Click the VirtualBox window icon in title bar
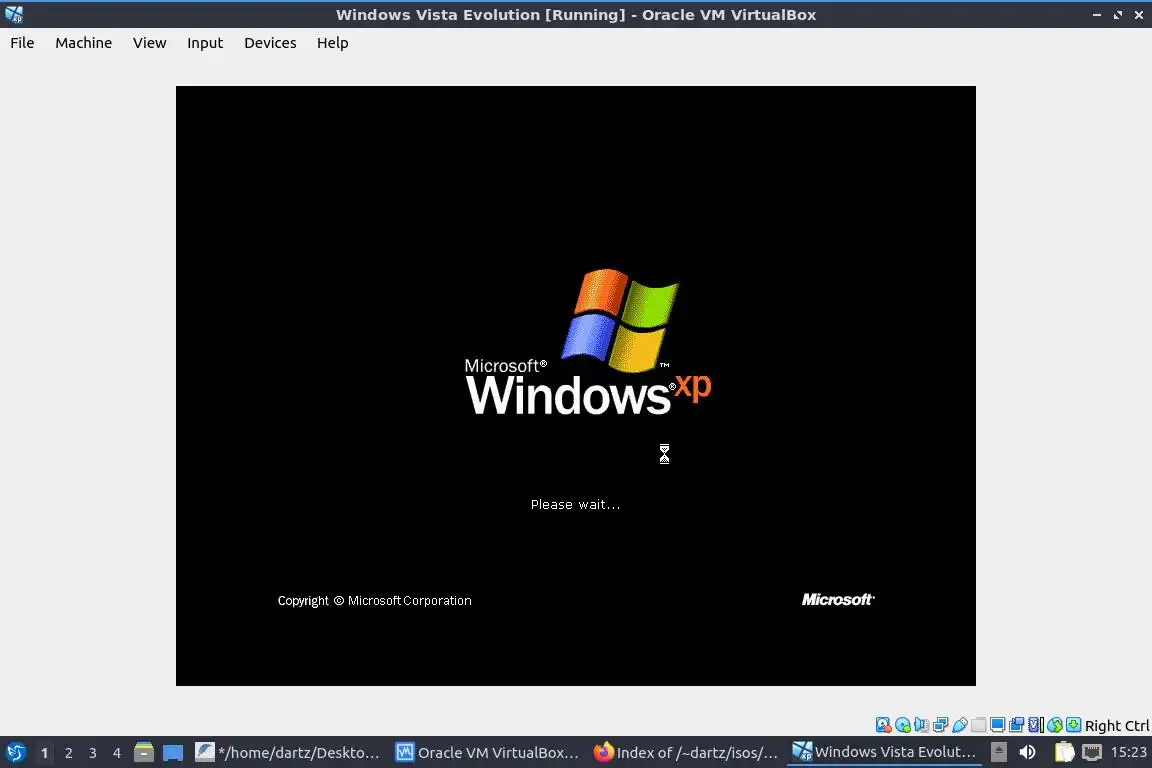The image size is (1152, 768). [13, 14]
